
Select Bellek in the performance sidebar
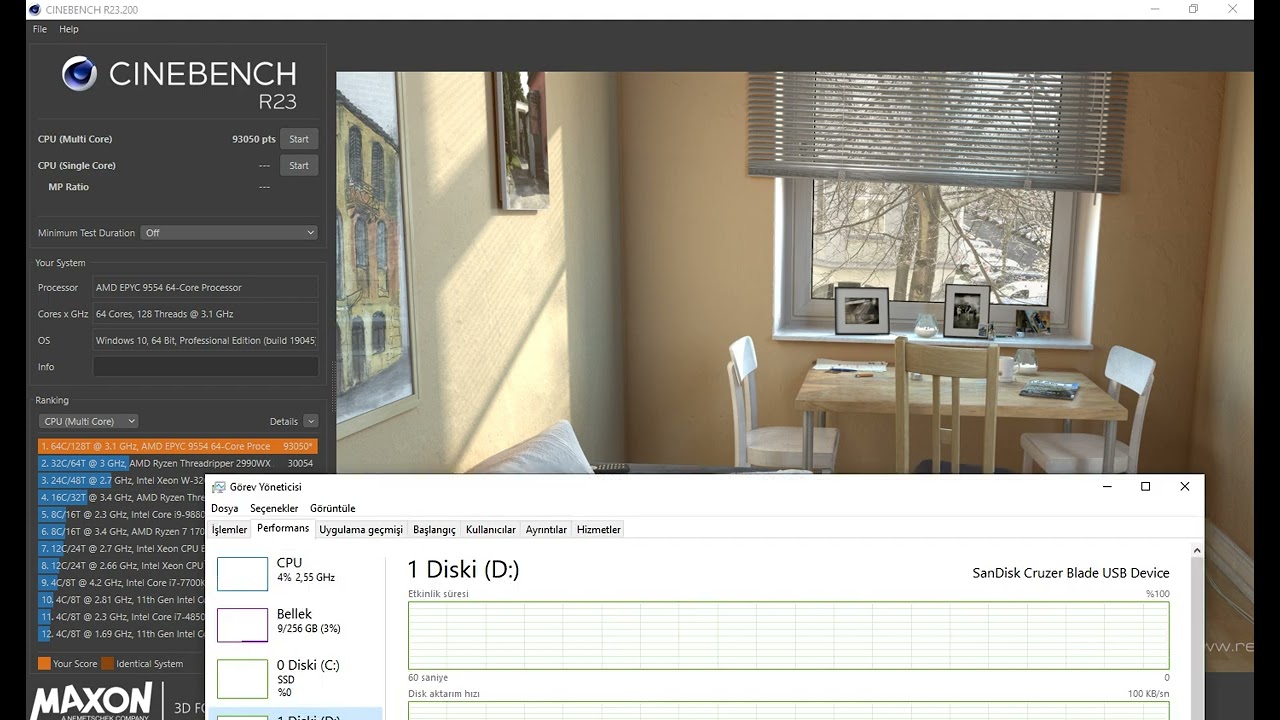[296, 624]
